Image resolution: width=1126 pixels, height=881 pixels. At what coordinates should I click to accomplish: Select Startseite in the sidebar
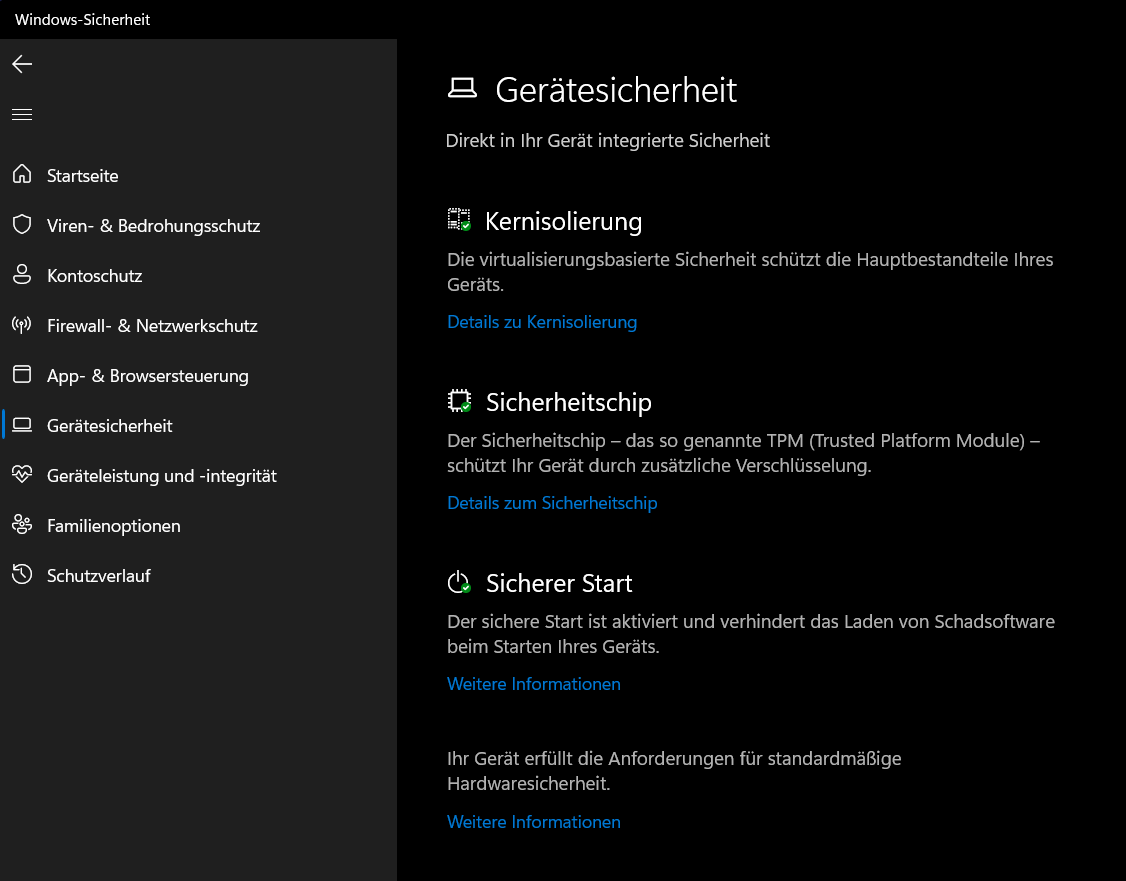83,176
